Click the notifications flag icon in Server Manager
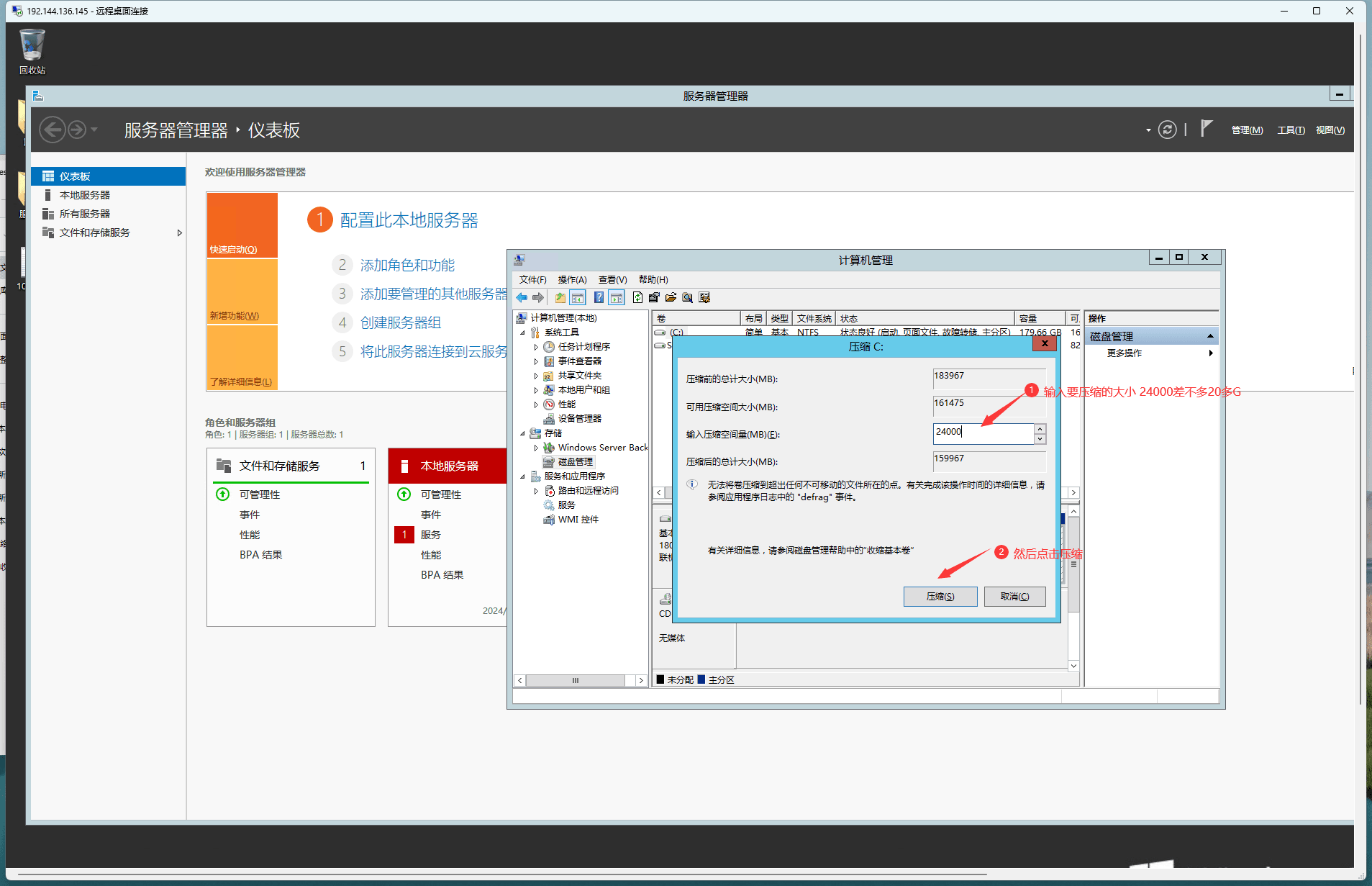1372x886 pixels. pos(1207,129)
